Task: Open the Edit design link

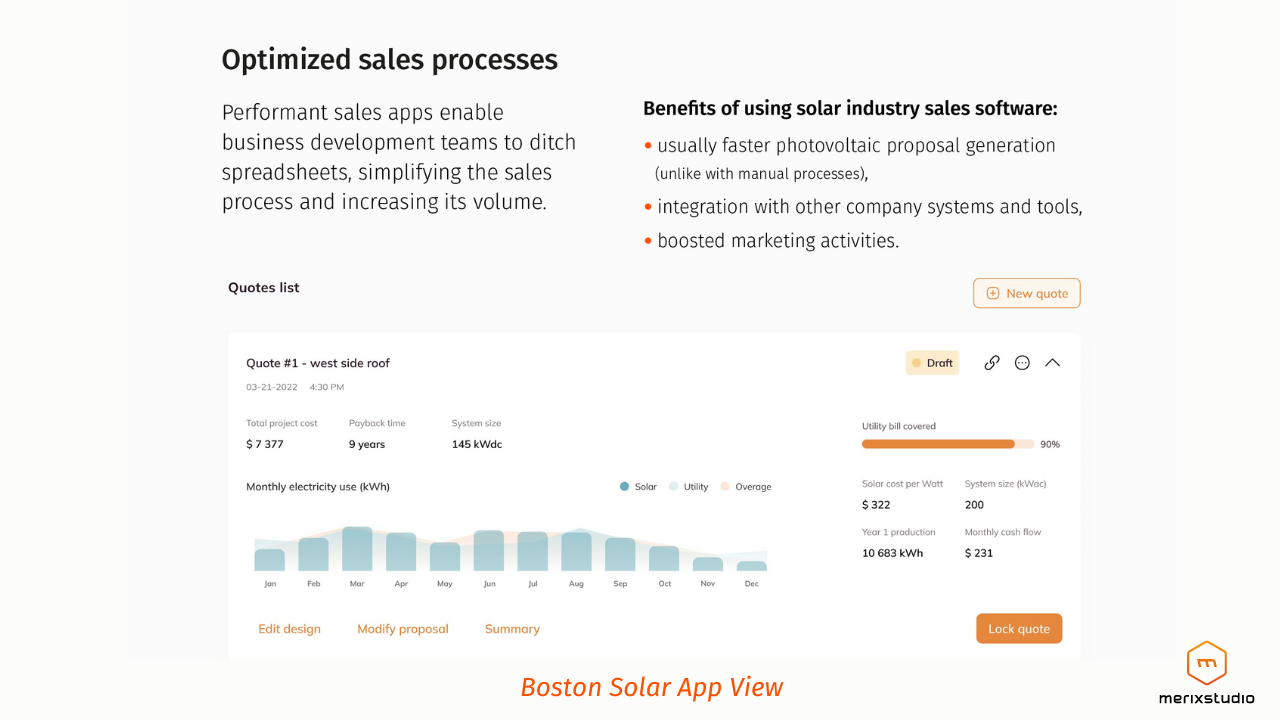Action: pyautogui.click(x=289, y=628)
